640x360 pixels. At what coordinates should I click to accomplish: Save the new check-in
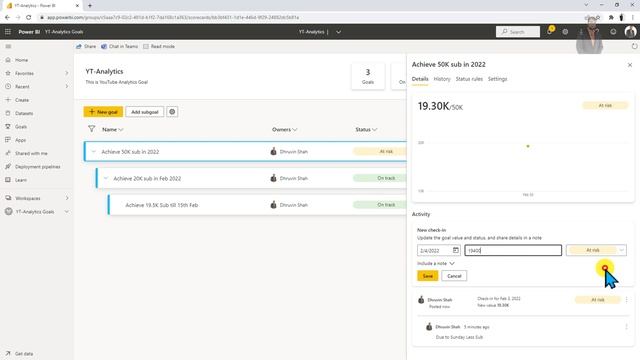[427, 276]
